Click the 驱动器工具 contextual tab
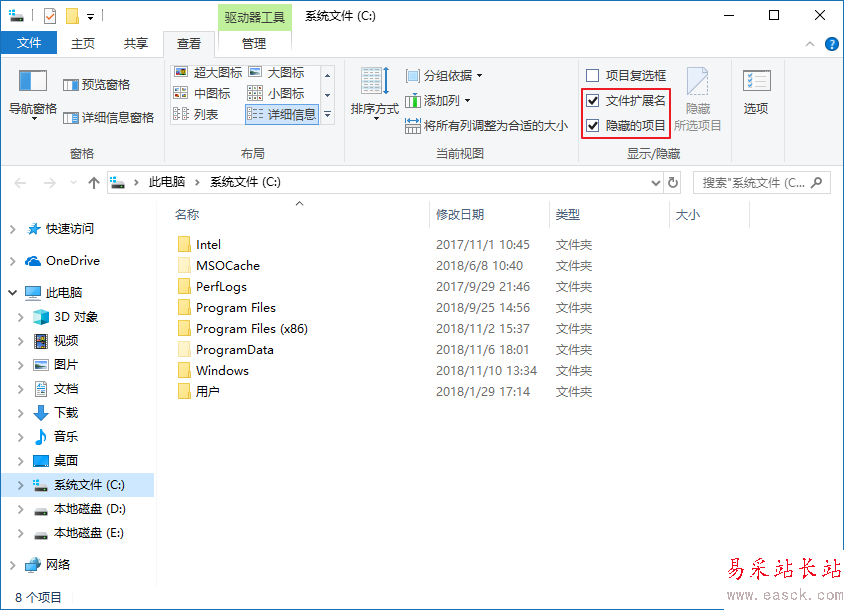 (255, 17)
